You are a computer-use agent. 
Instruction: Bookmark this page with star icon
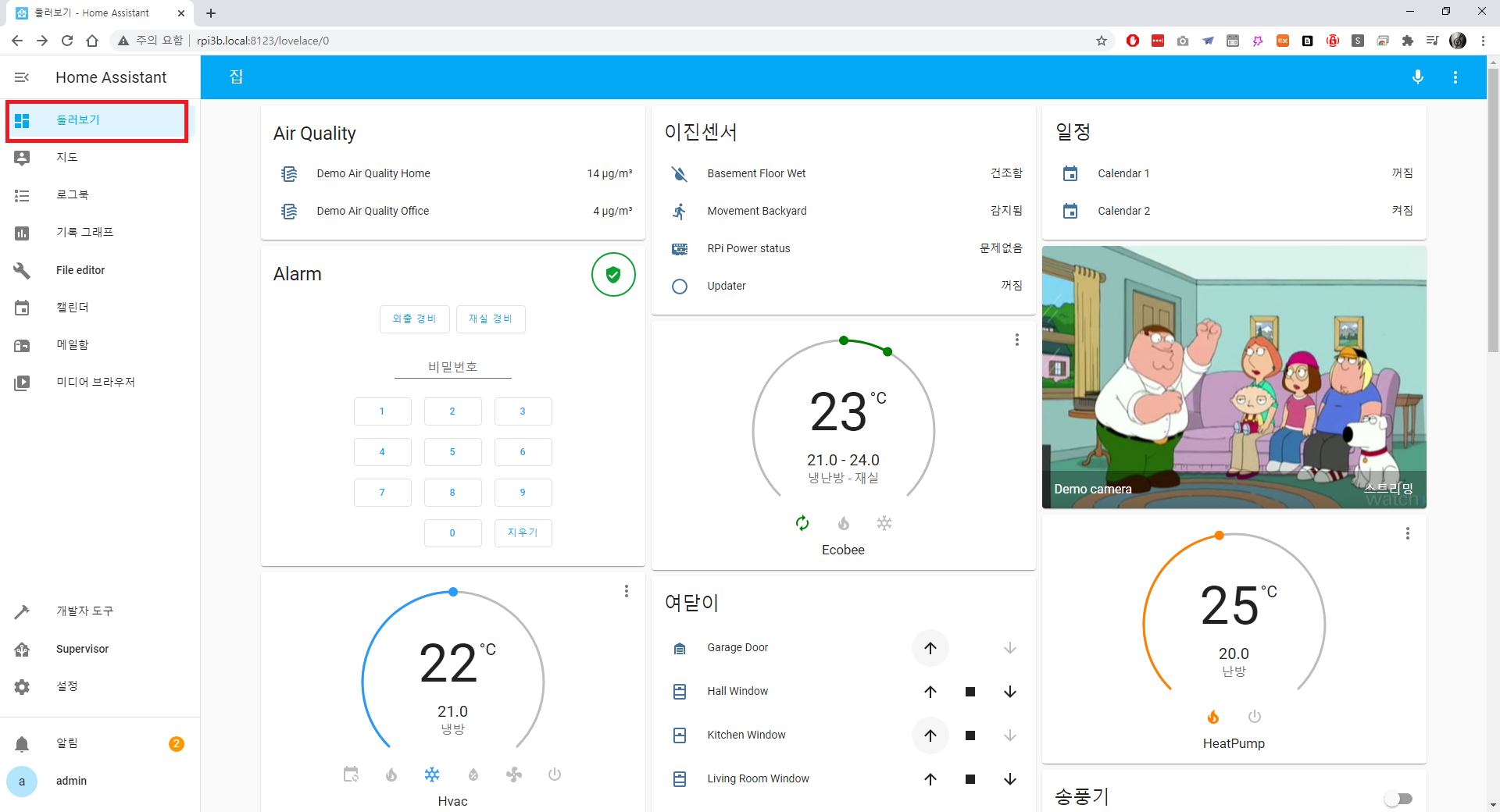1102,41
